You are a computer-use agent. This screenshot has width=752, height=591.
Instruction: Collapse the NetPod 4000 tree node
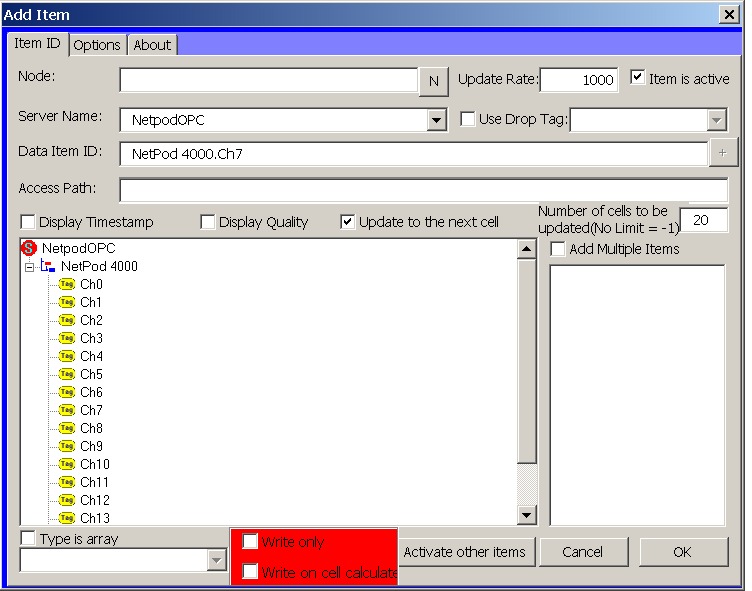tap(29, 267)
